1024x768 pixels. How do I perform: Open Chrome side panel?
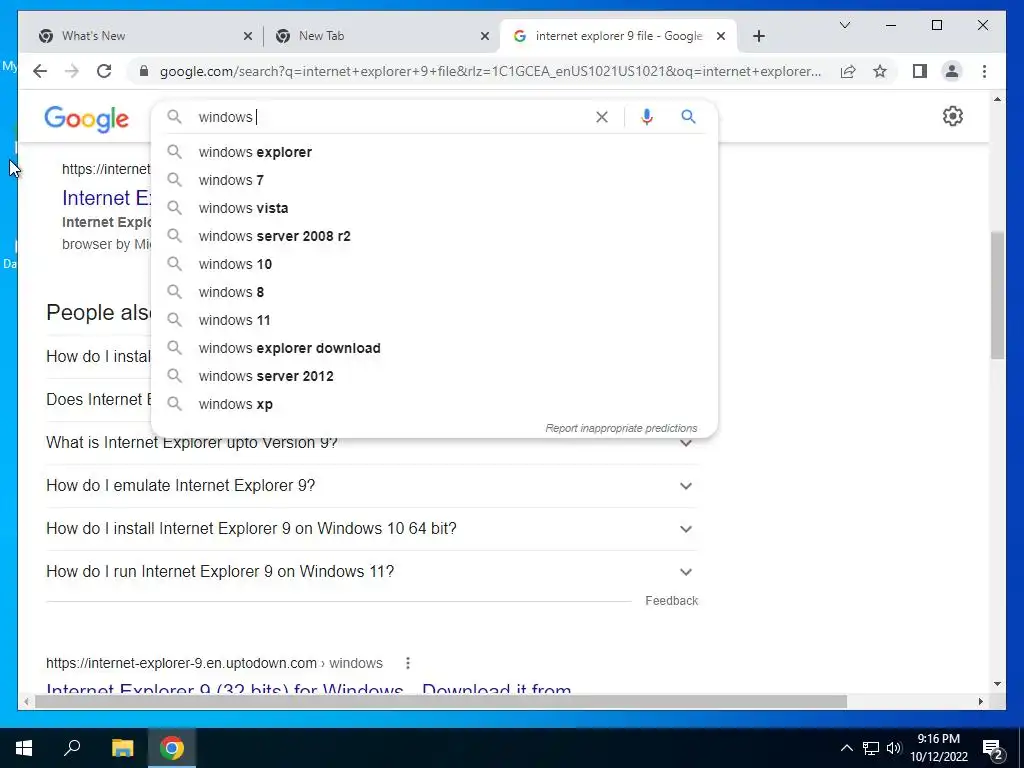point(920,71)
